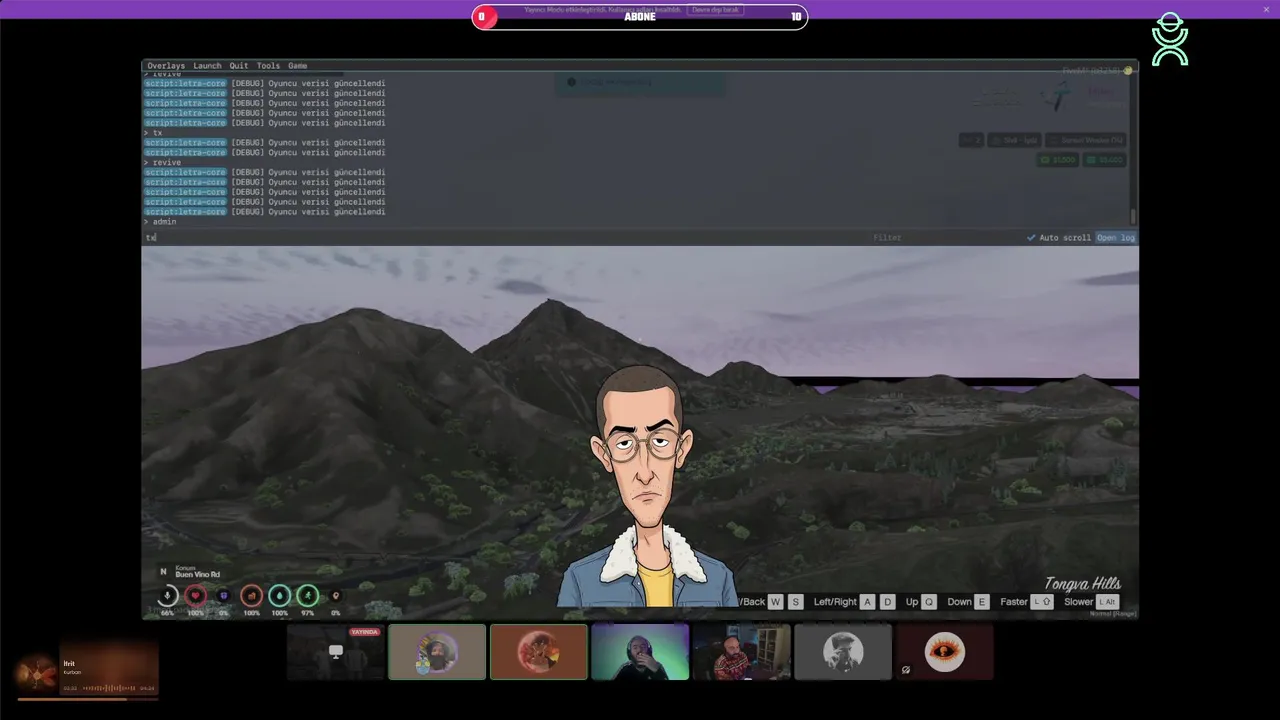Toggle the Auto scroll checkbox

(1059, 238)
